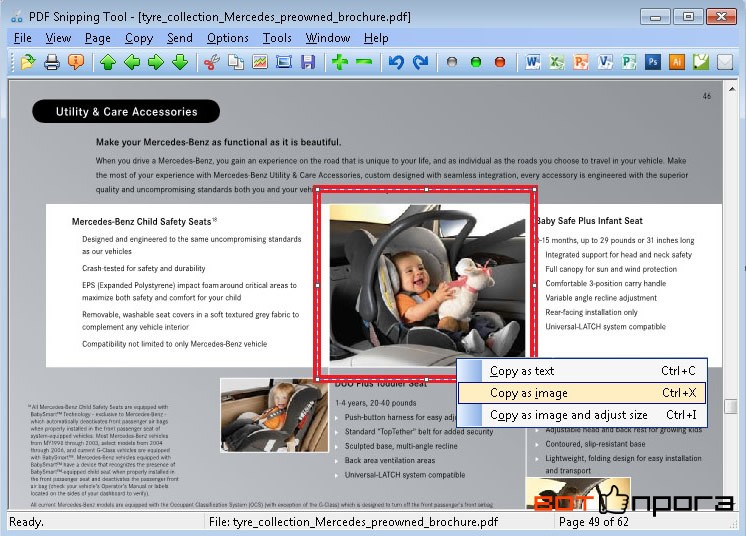746x536 pixels.
Task: Click the vertical scrollbar up arrow
Action: pyautogui.click(x=732, y=89)
